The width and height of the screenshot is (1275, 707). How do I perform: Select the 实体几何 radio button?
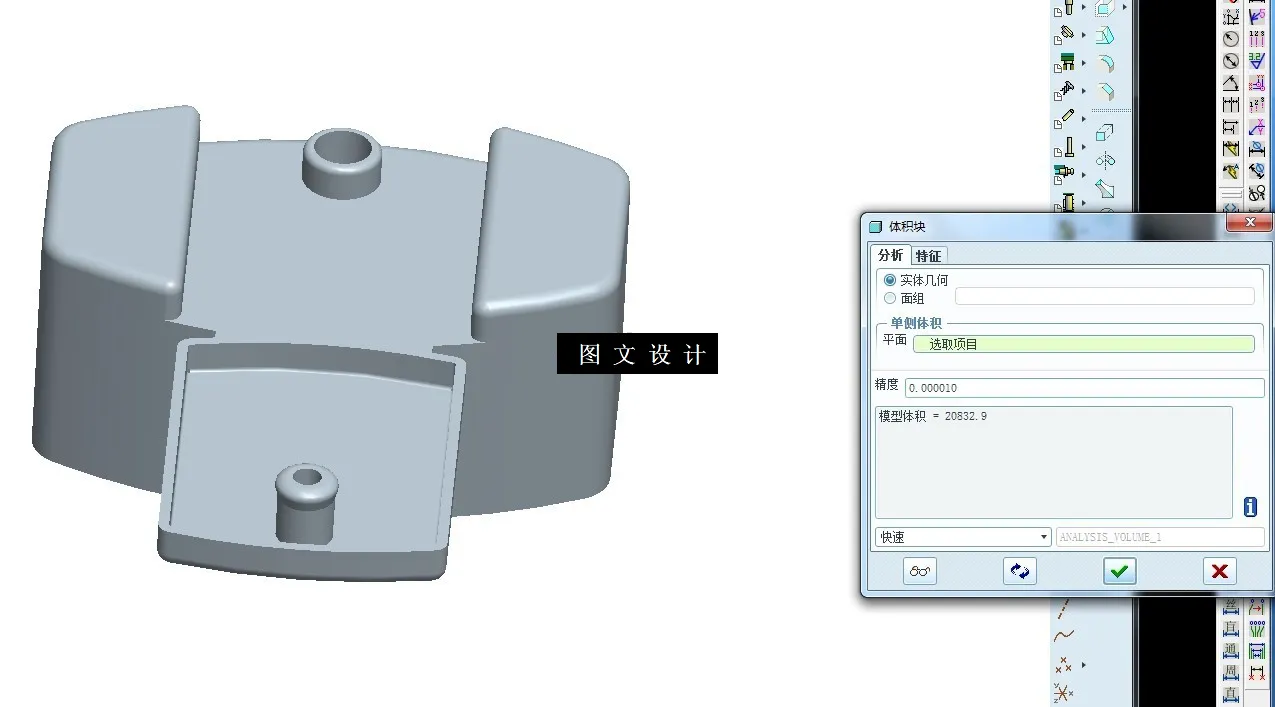point(890,280)
